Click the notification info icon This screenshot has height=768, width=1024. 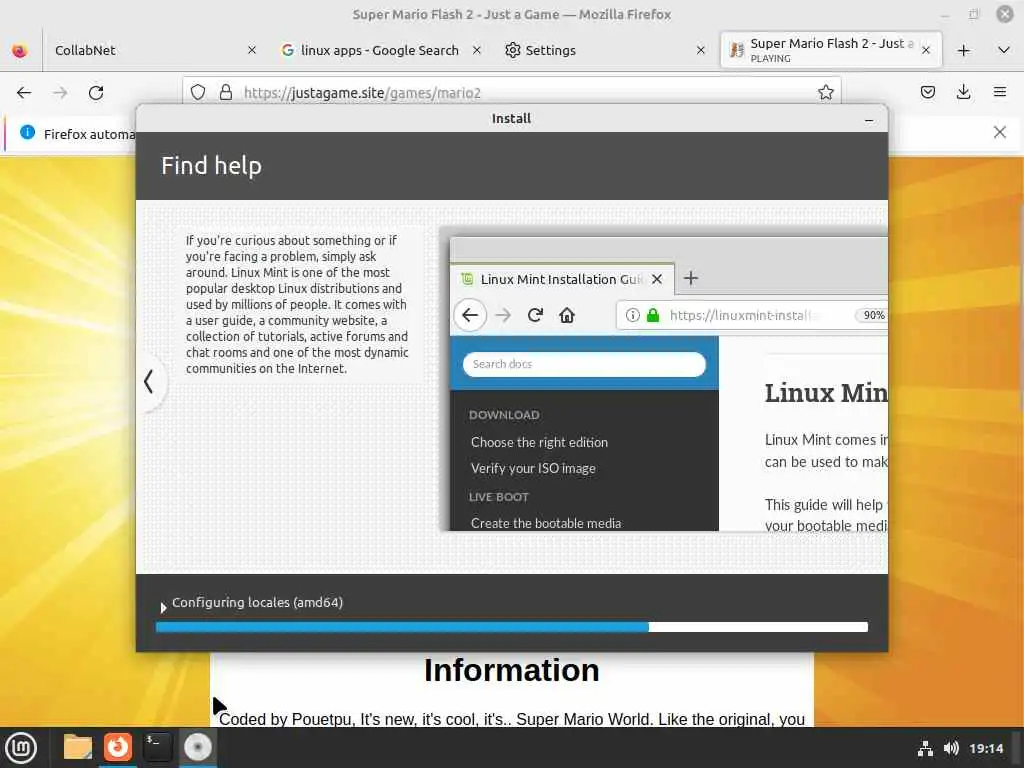point(27,133)
